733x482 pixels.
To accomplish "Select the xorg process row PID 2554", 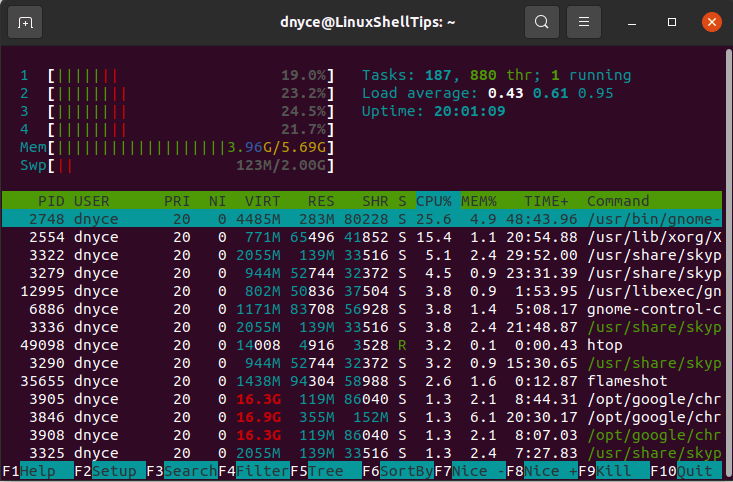I will 362,237.
